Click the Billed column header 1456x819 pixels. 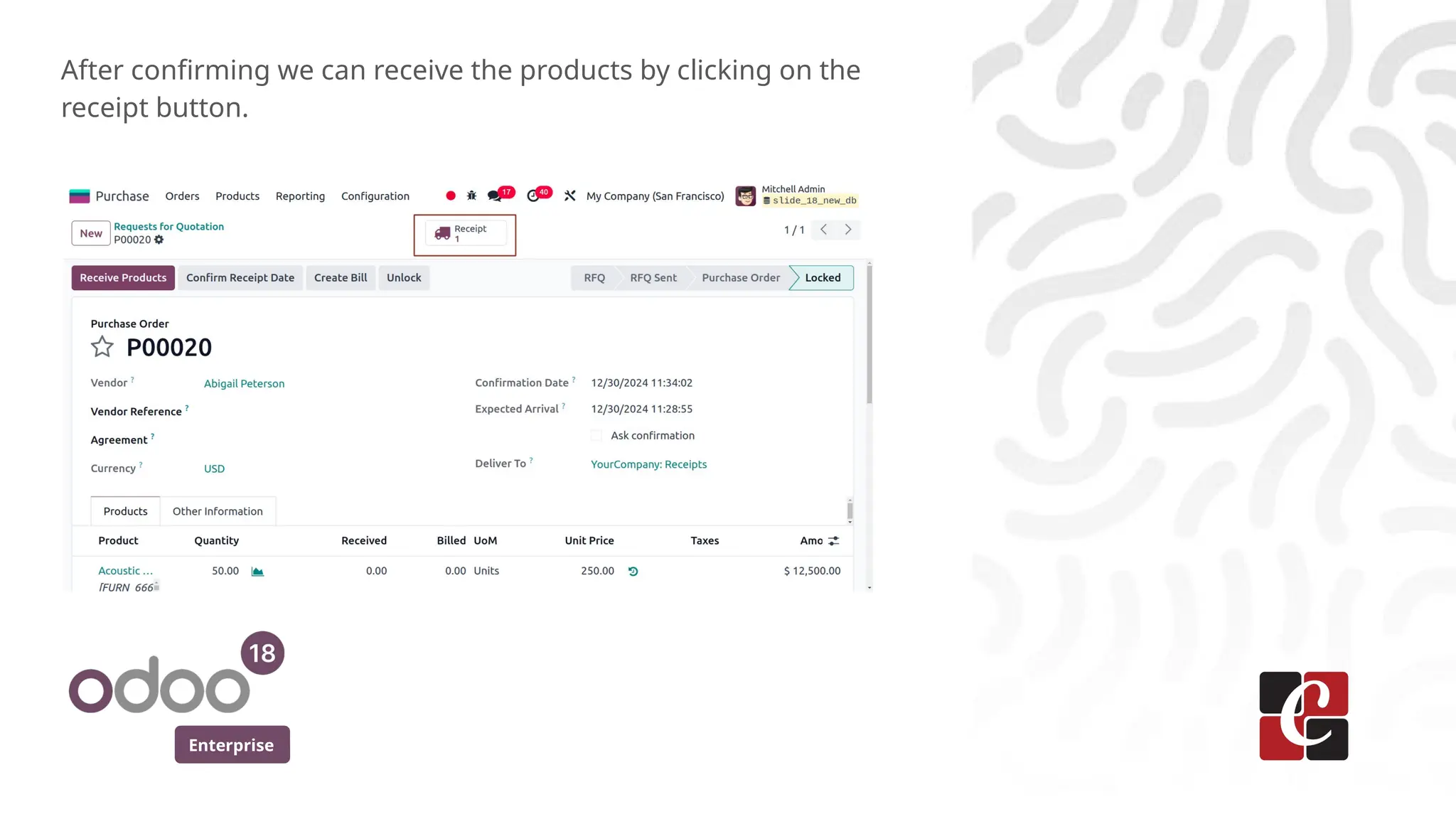pyautogui.click(x=451, y=541)
